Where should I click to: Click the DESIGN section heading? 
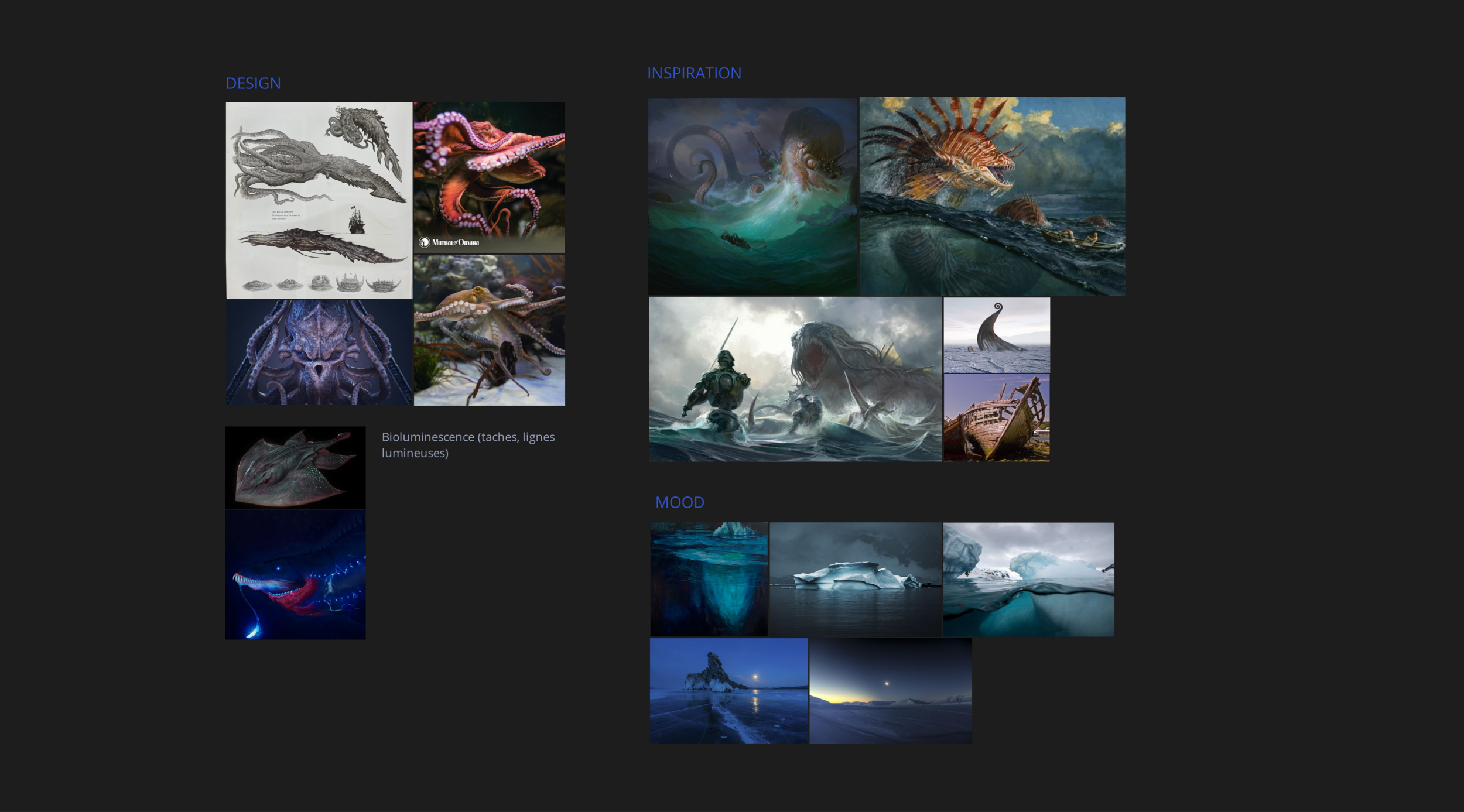click(x=253, y=83)
